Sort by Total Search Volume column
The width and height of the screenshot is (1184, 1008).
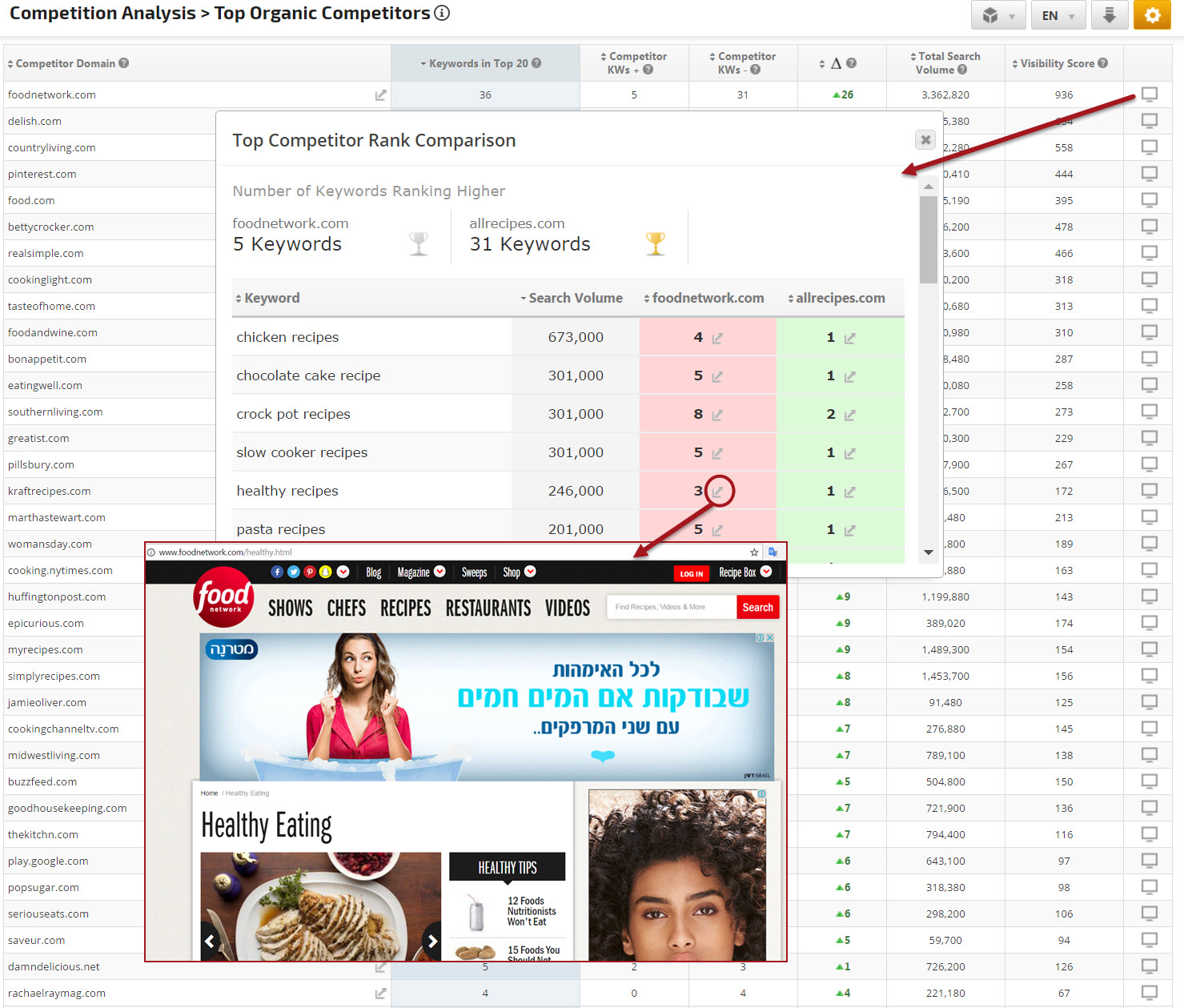(x=945, y=62)
